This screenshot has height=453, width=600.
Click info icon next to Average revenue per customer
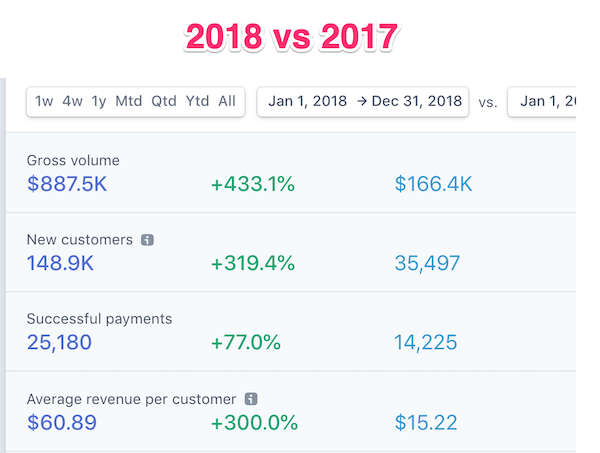click(251, 398)
